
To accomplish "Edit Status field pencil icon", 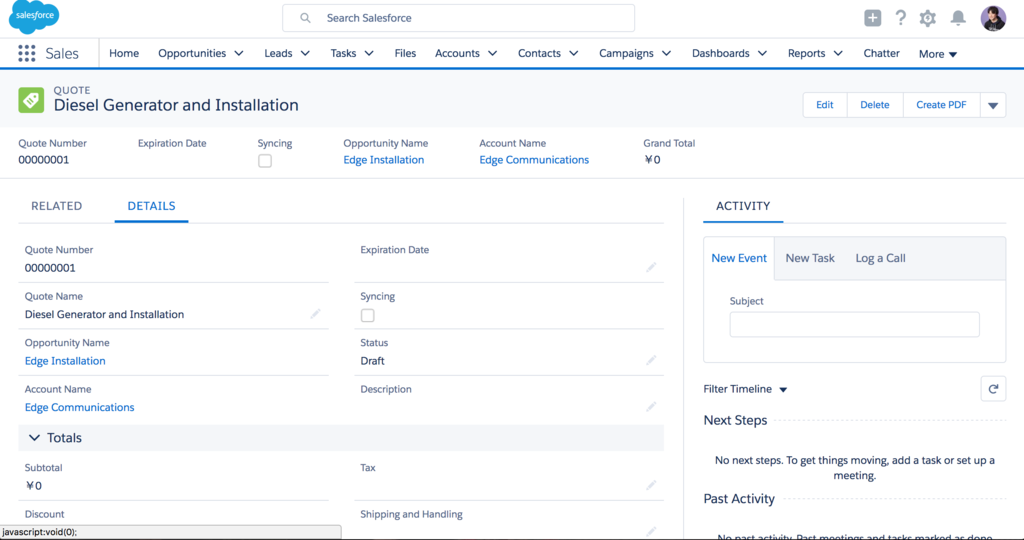I will (x=651, y=360).
